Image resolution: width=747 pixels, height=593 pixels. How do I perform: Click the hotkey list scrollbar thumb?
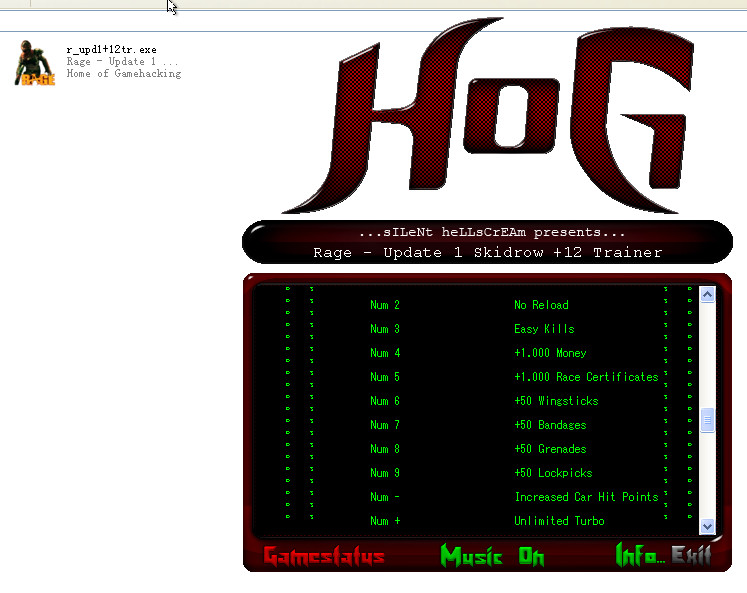point(707,420)
